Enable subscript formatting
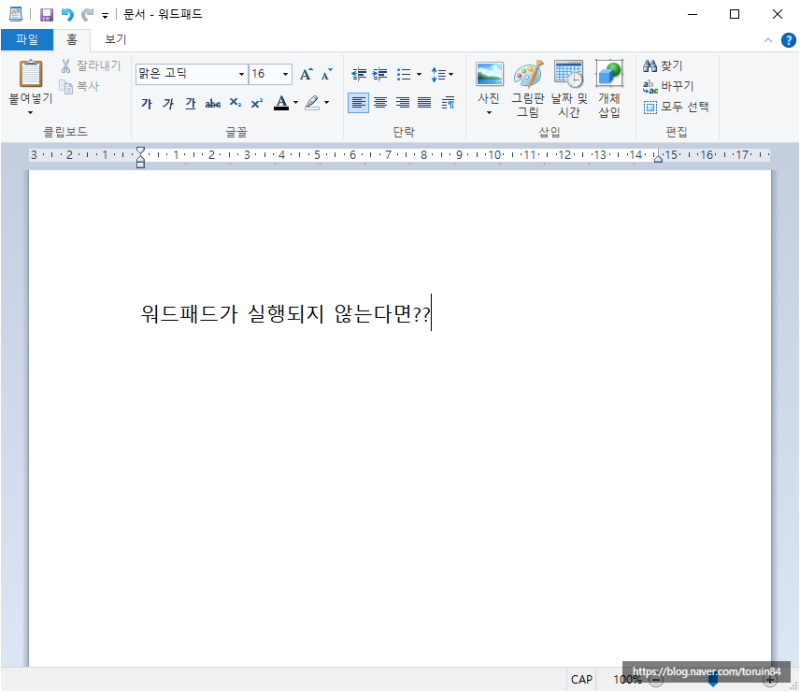800x692 pixels. [234, 103]
